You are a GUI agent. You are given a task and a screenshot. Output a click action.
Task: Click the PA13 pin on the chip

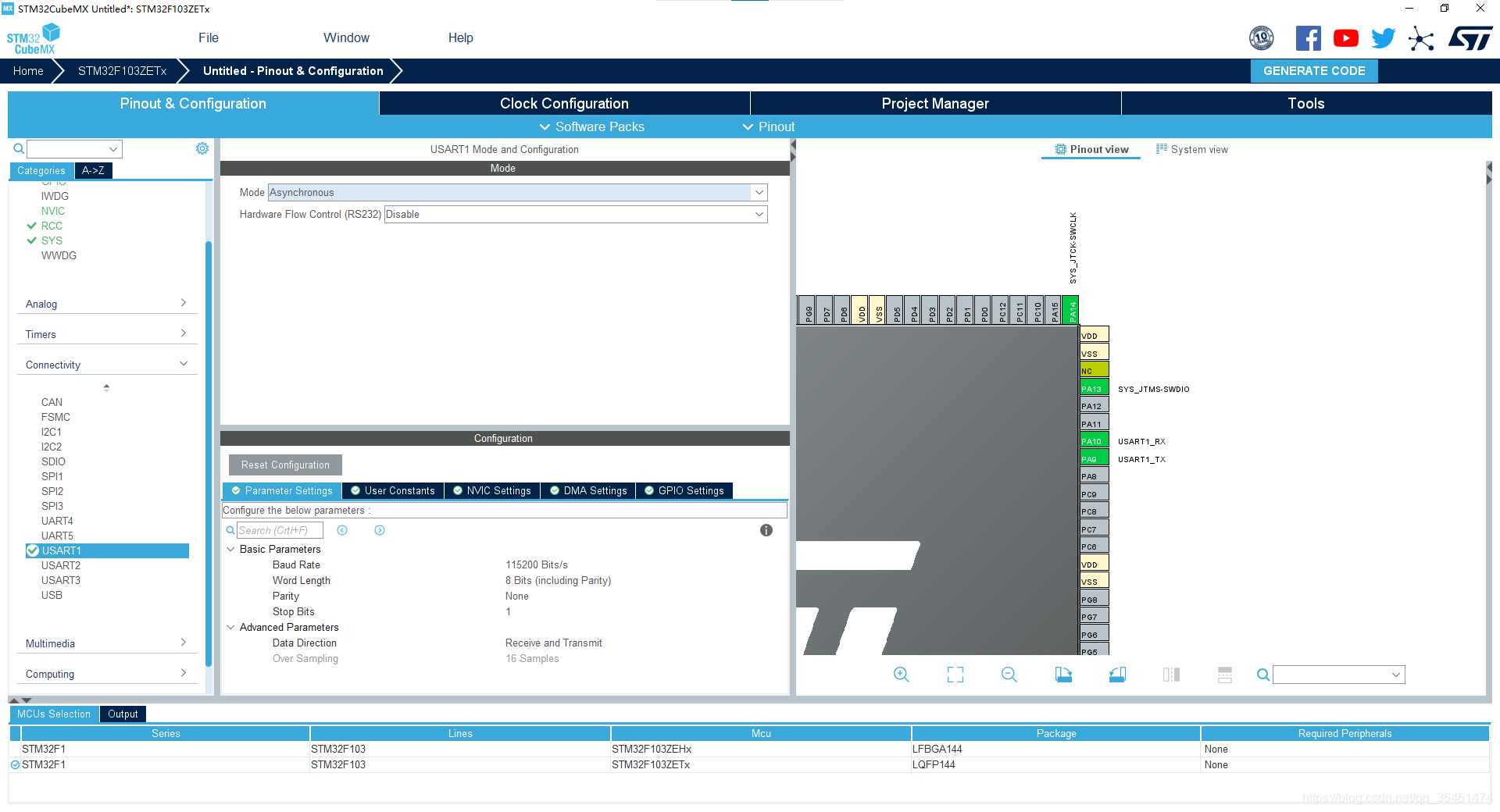[1094, 388]
